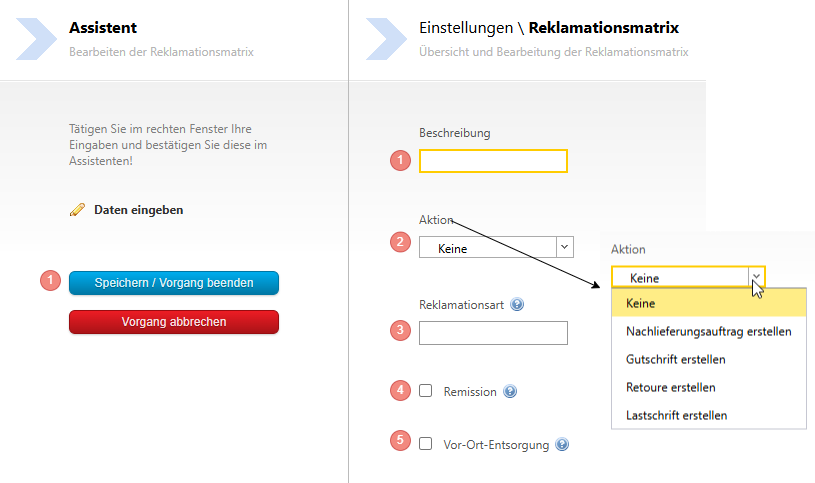815x483 pixels.
Task: Click step marker 5 beside Vor-Ort-Entsorgung
Action: pos(401,440)
